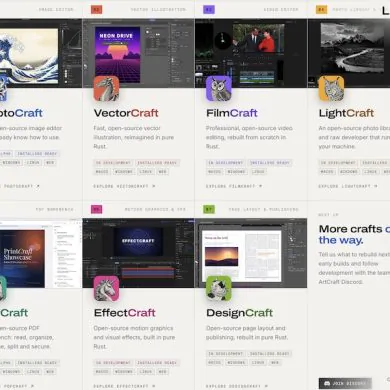The image size is (390, 390).
Task: Click FilmCraft's Installers Ready tag
Action: click(x=270, y=163)
